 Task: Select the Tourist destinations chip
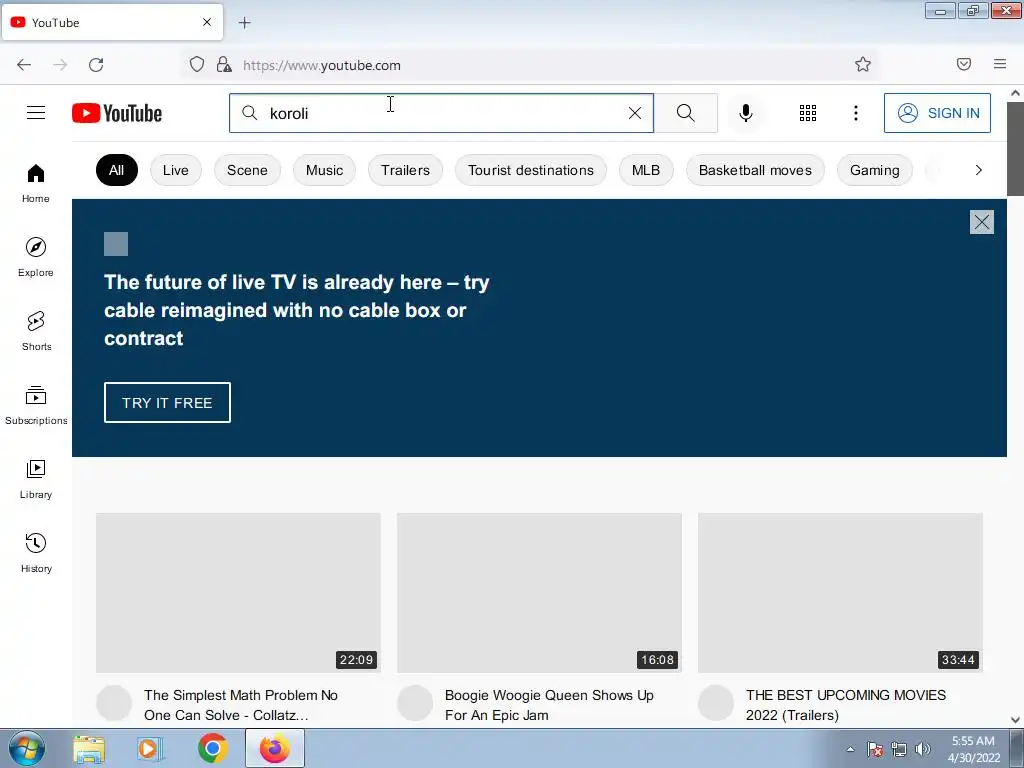[x=531, y=170]
